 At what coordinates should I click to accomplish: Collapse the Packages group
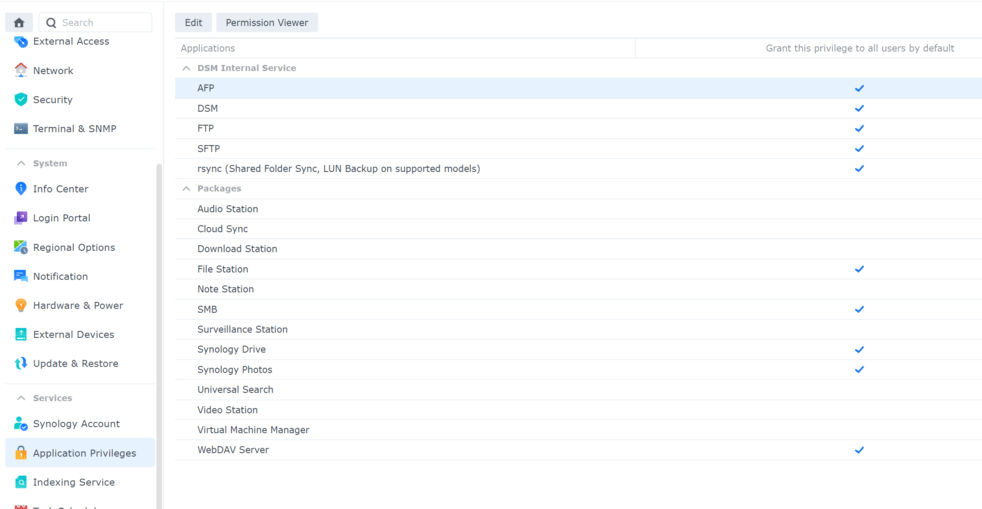coord(186,188)
